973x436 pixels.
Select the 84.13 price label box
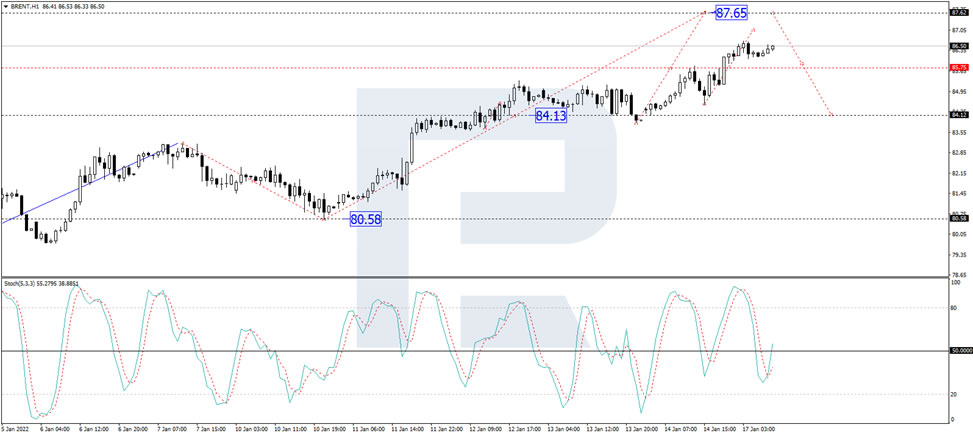[551, 115]
